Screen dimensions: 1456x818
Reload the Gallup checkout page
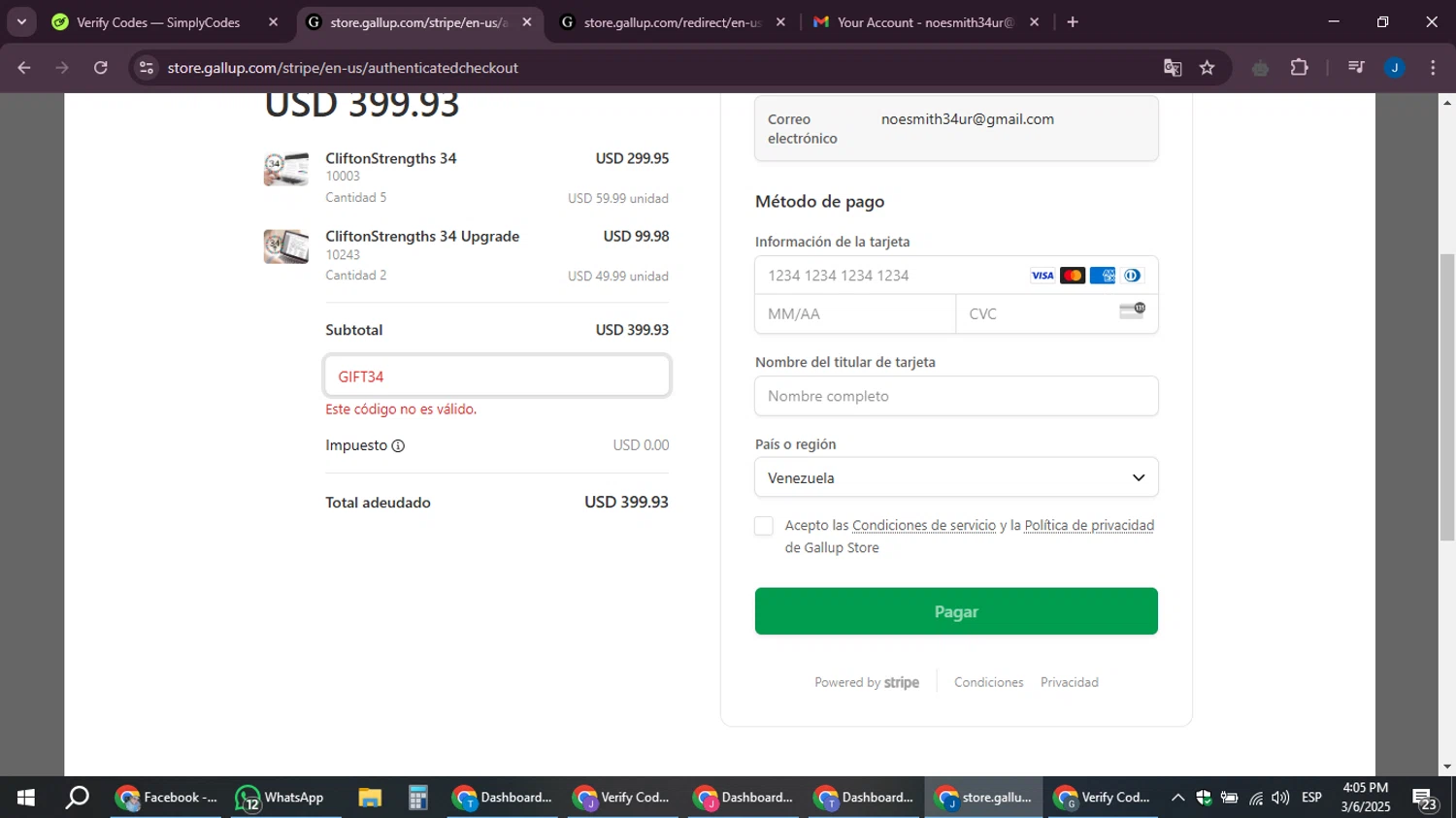tap(101, 68)
